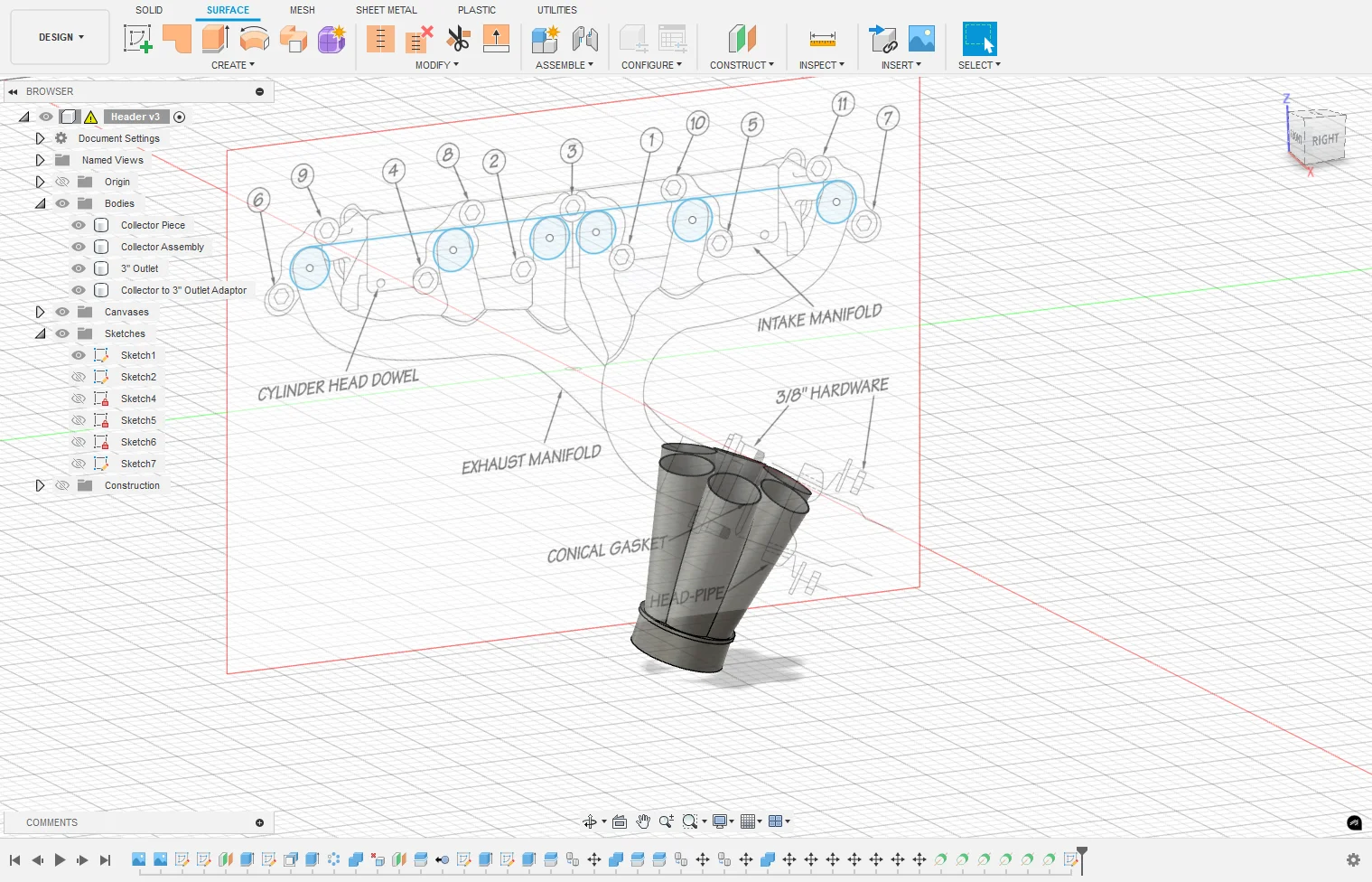Collapse the Browser panel with minus button
Image resolution: width=1372 pixels, height=882 pixels.
tap(260, 91)
